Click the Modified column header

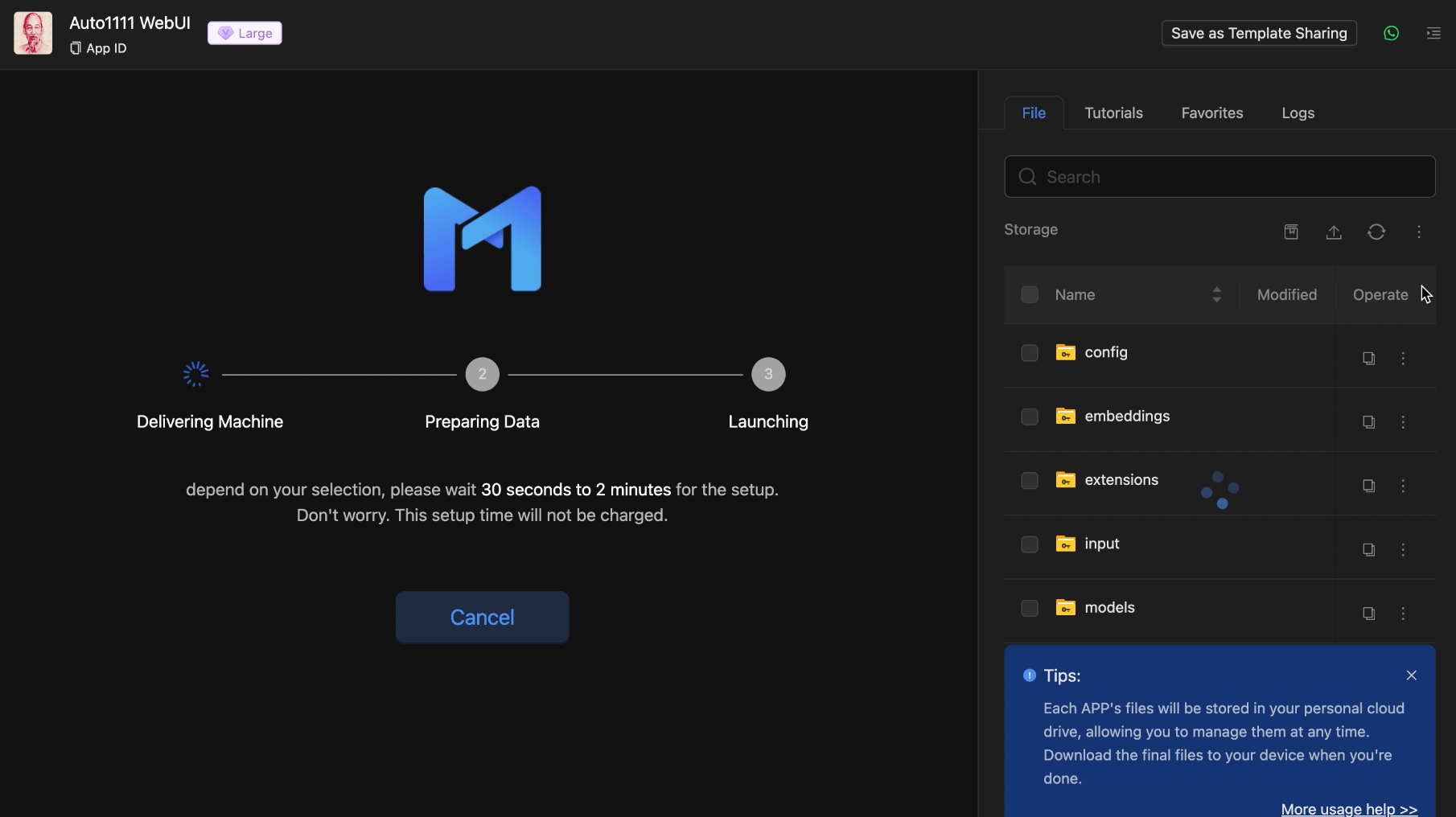pyautogui.click(x=1287, y=295)
